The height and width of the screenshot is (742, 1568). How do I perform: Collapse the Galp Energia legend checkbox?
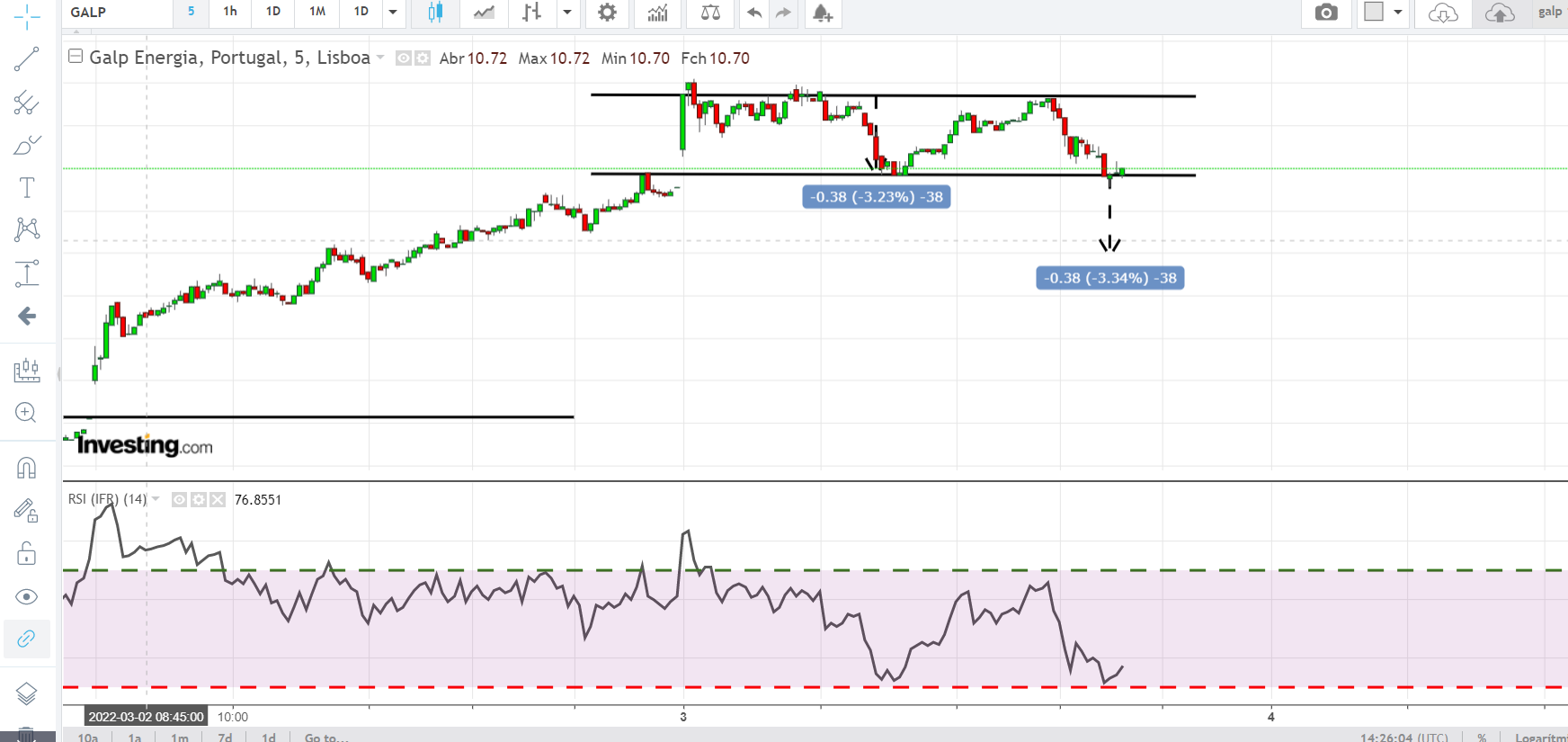(76, 57)
